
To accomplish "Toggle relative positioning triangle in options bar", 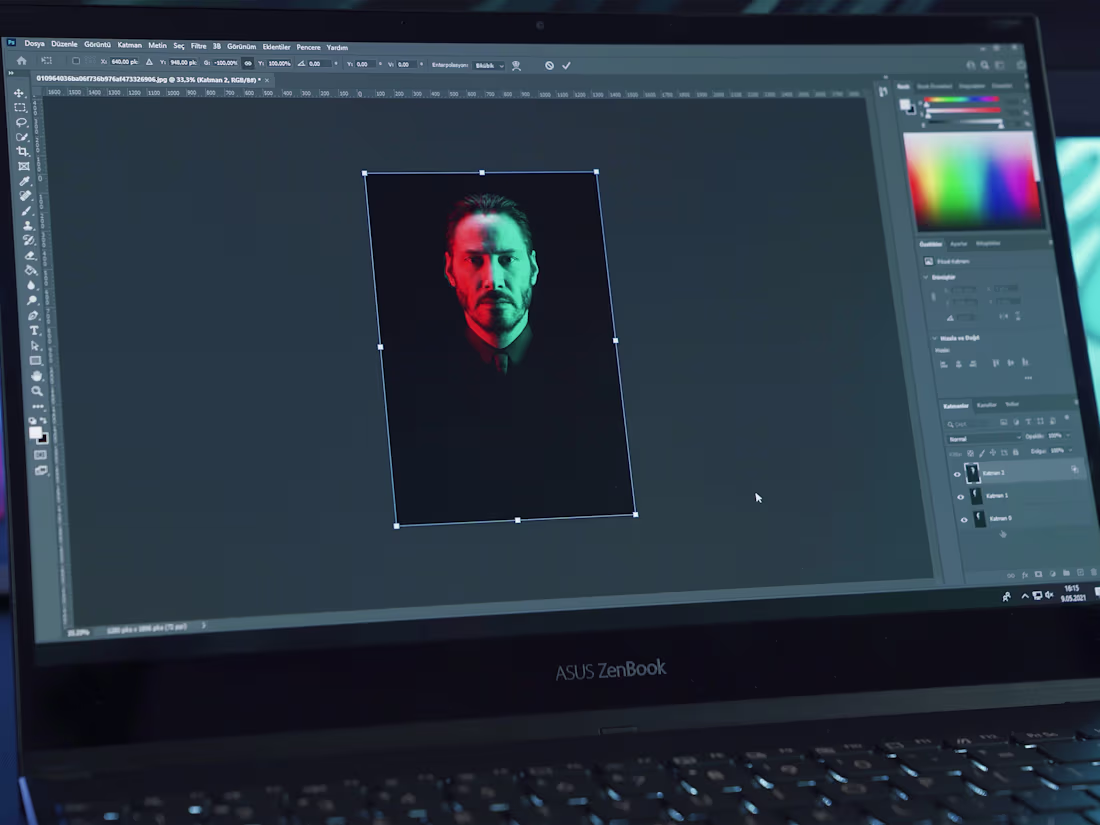I will (149, 62).
